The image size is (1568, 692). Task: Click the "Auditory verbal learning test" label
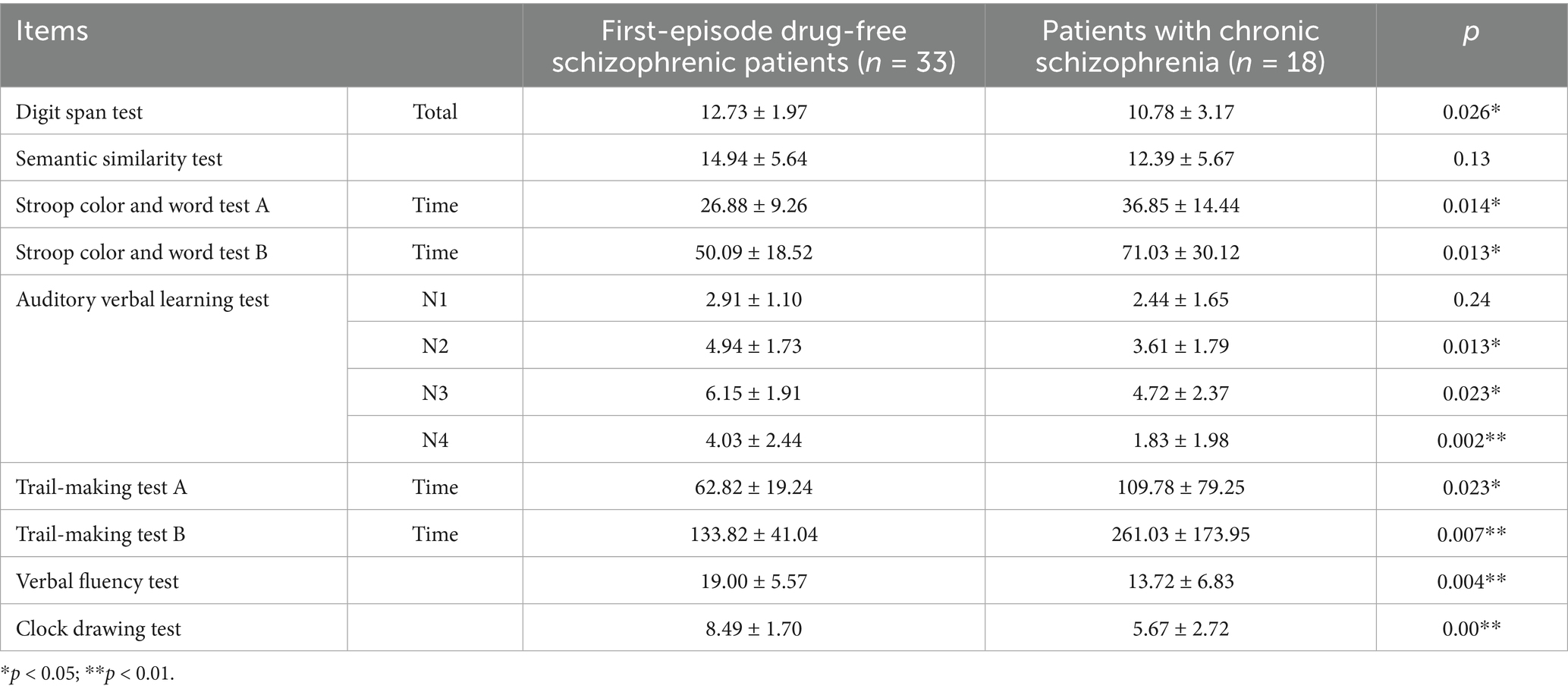click(x=143, y=300)
